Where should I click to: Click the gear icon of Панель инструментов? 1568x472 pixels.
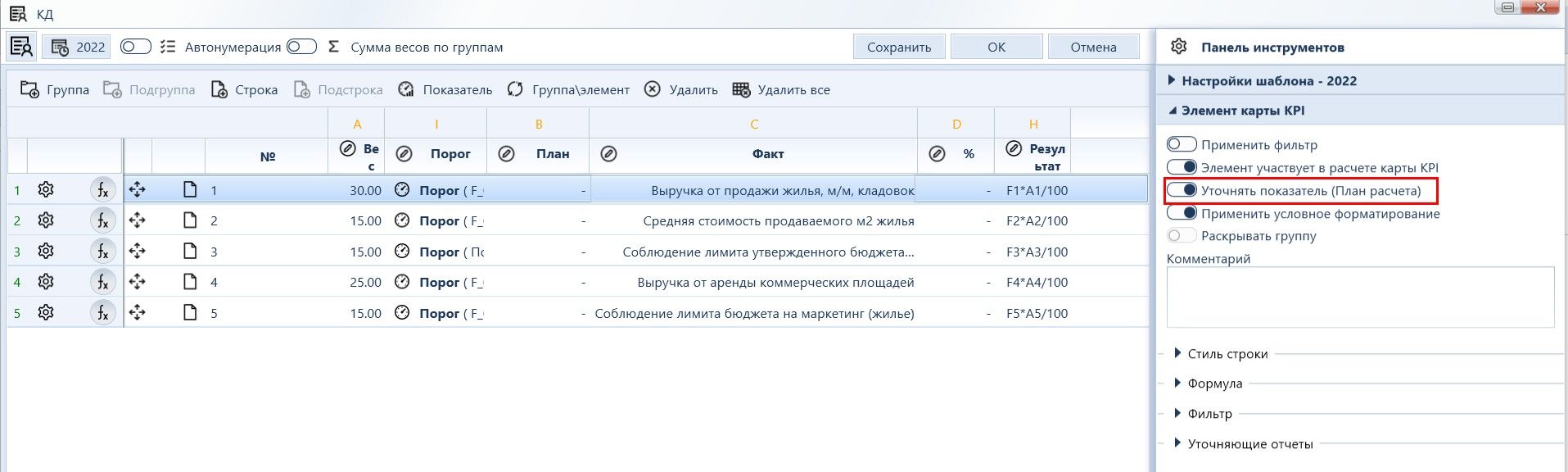click(1179, 46)
